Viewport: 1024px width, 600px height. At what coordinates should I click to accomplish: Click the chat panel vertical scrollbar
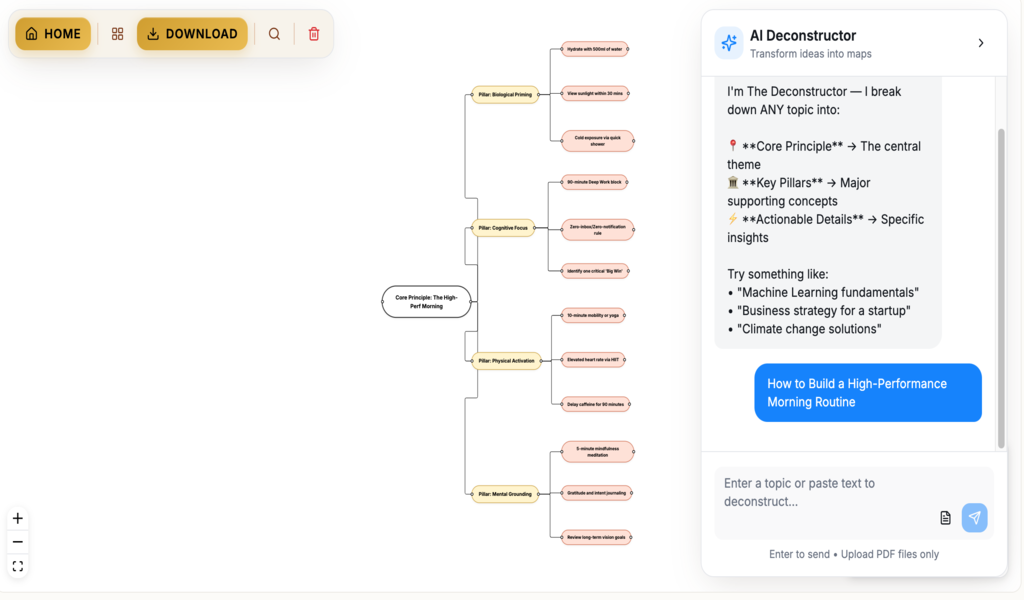[1001, 289]
